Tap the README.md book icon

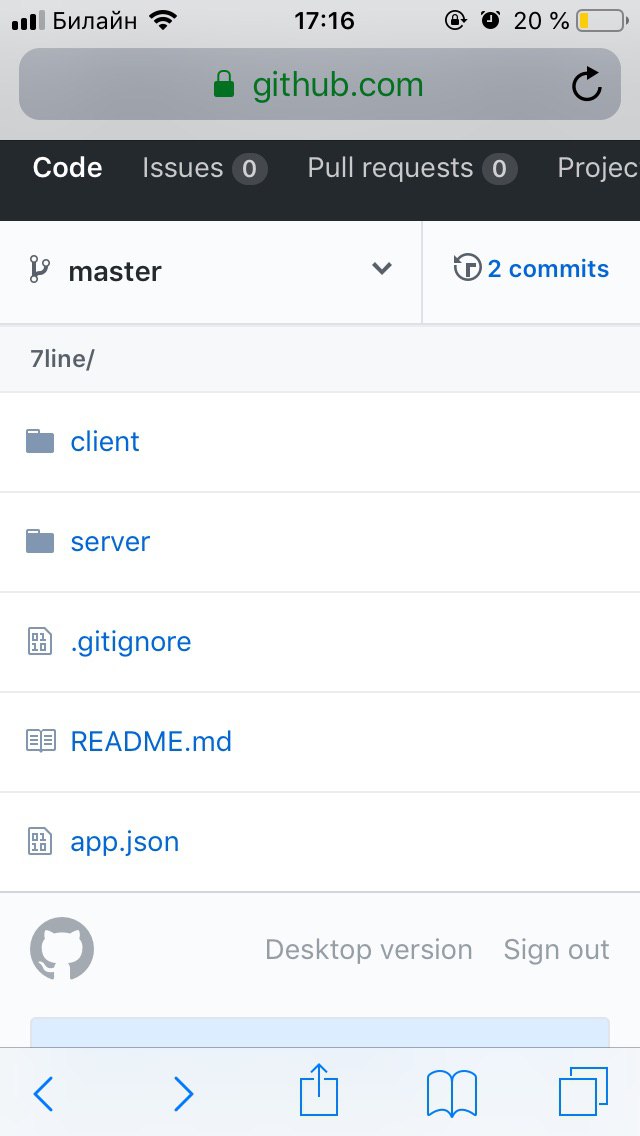tap(41, 740)
